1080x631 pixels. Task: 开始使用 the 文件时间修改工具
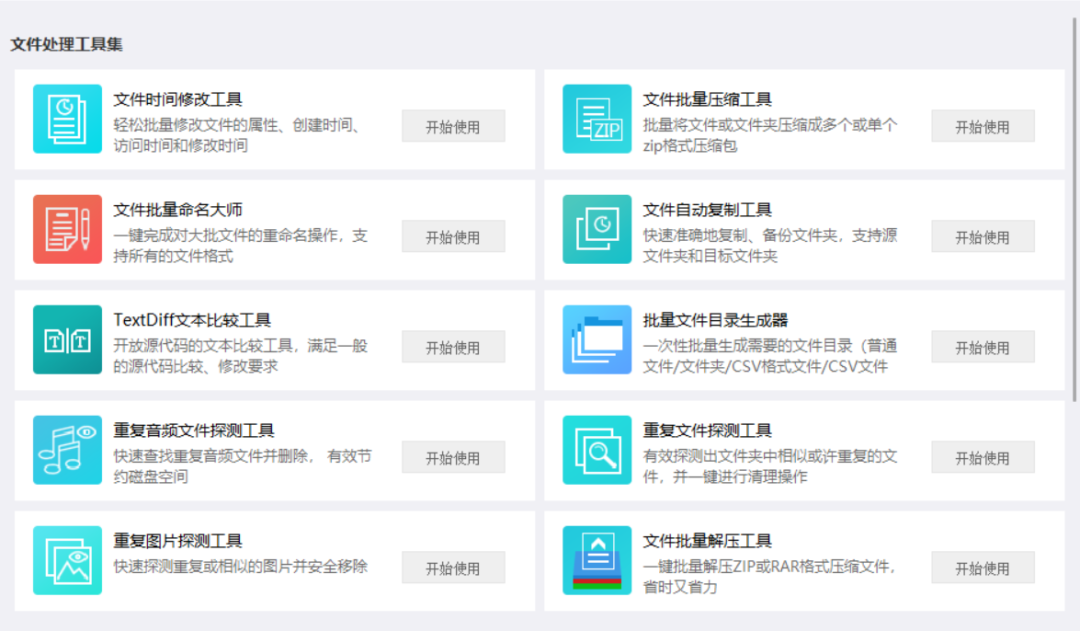coord(453,126)
